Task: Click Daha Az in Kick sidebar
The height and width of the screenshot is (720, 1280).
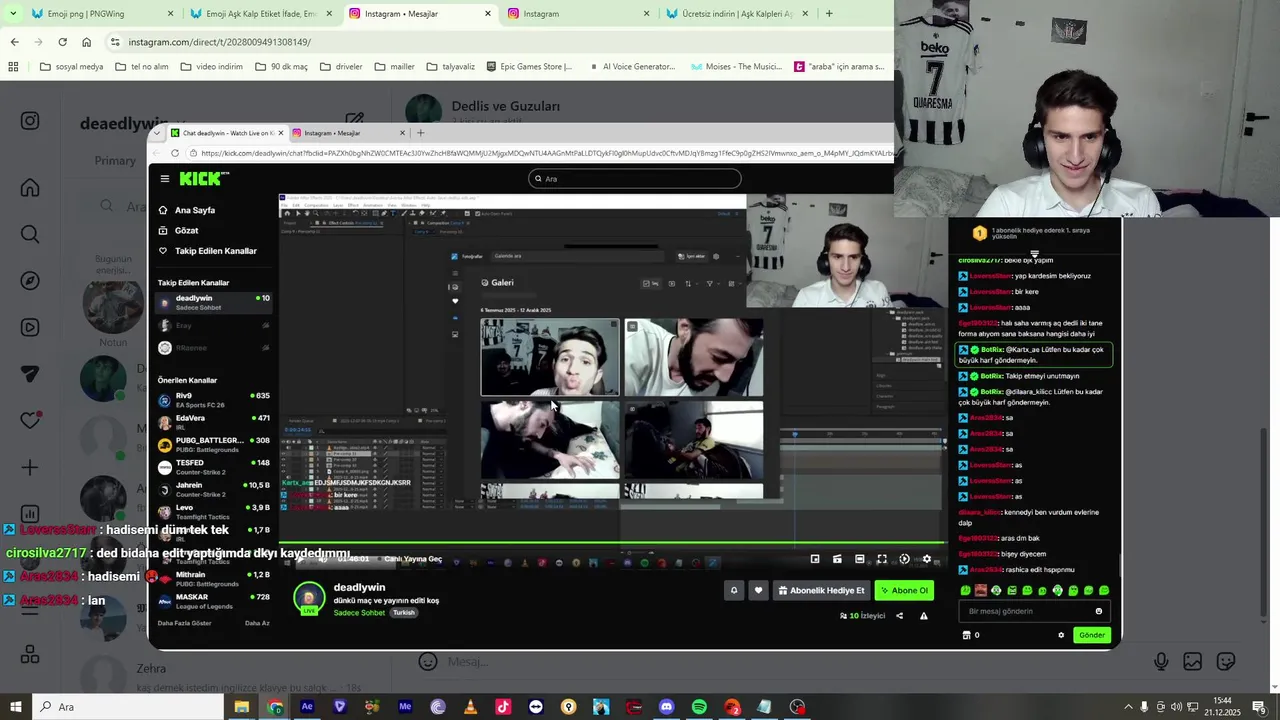Action: click(257, 623)
